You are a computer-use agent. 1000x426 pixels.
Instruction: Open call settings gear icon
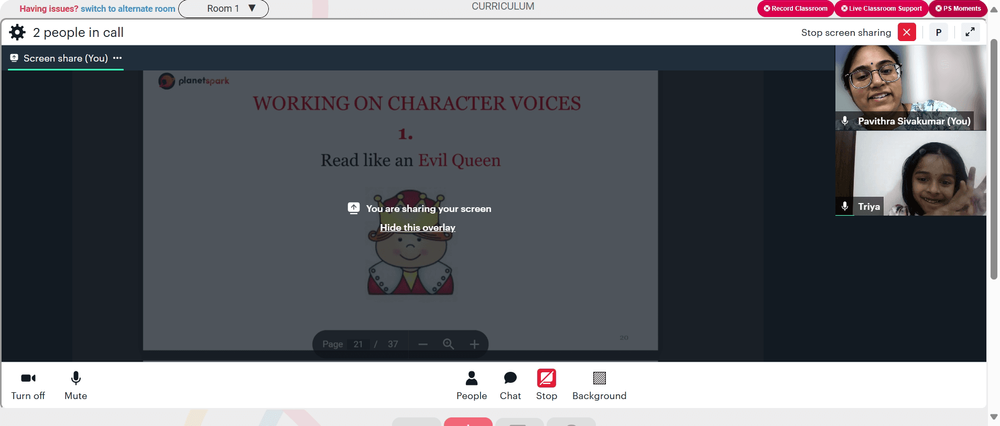pos(17,33)
